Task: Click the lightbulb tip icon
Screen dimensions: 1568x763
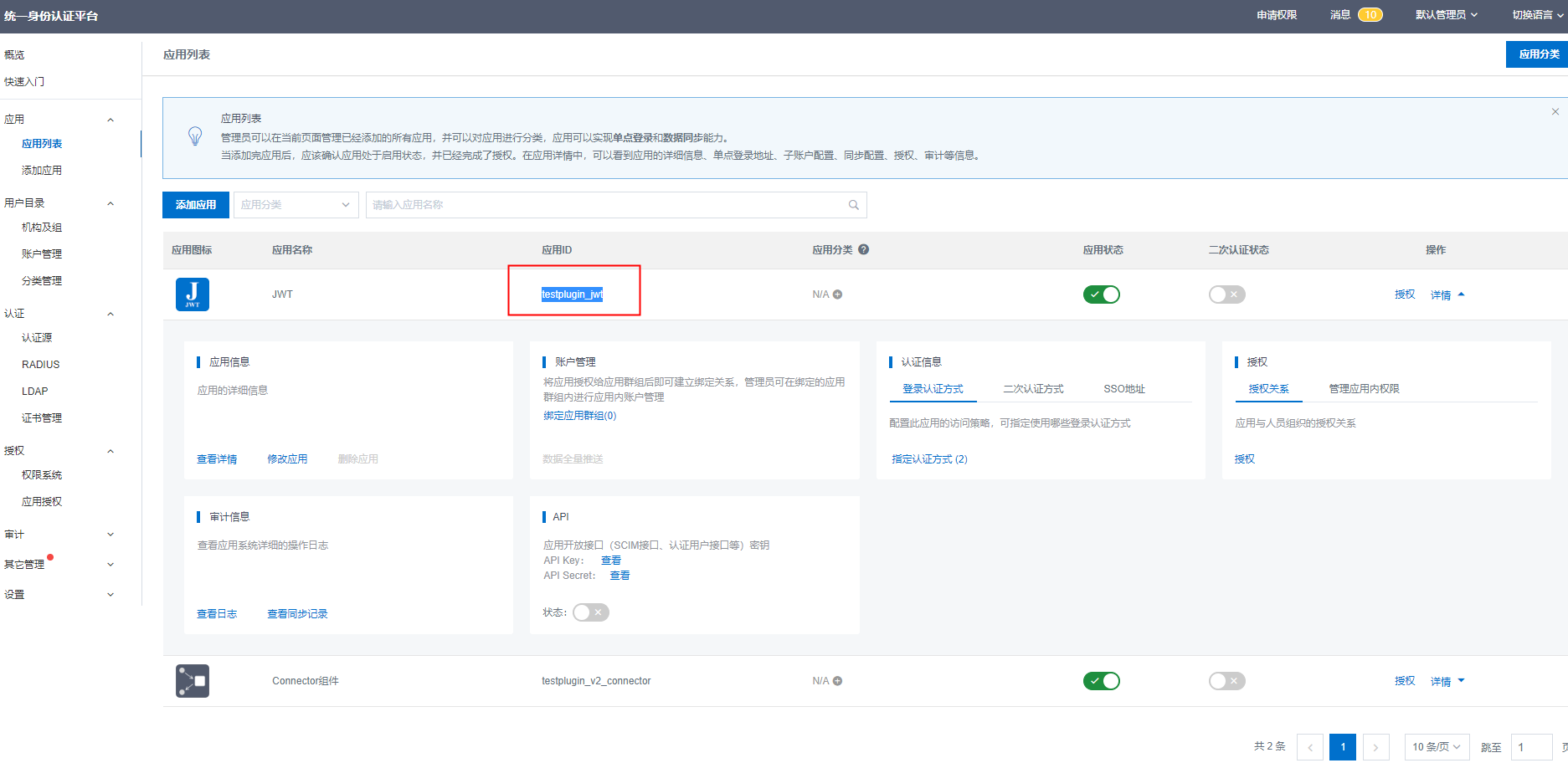Action: [x=195, y=136]
